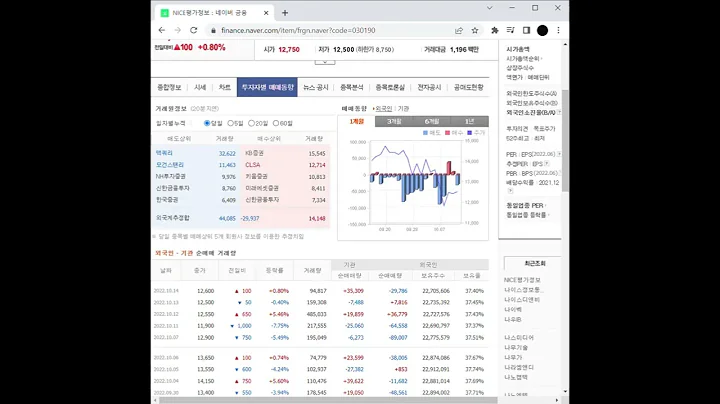This screenshot has width=720, height=404.
Task: Click the browser forward arrow
Action: coord(178,30)
